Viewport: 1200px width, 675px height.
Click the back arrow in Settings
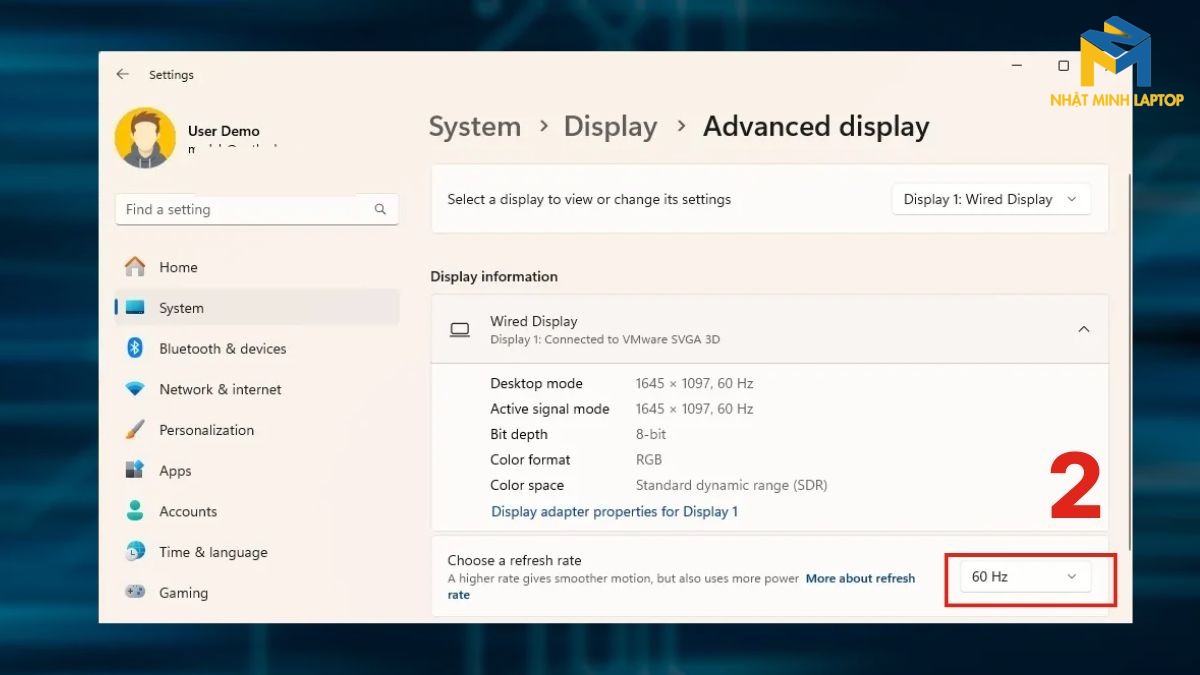122,74
